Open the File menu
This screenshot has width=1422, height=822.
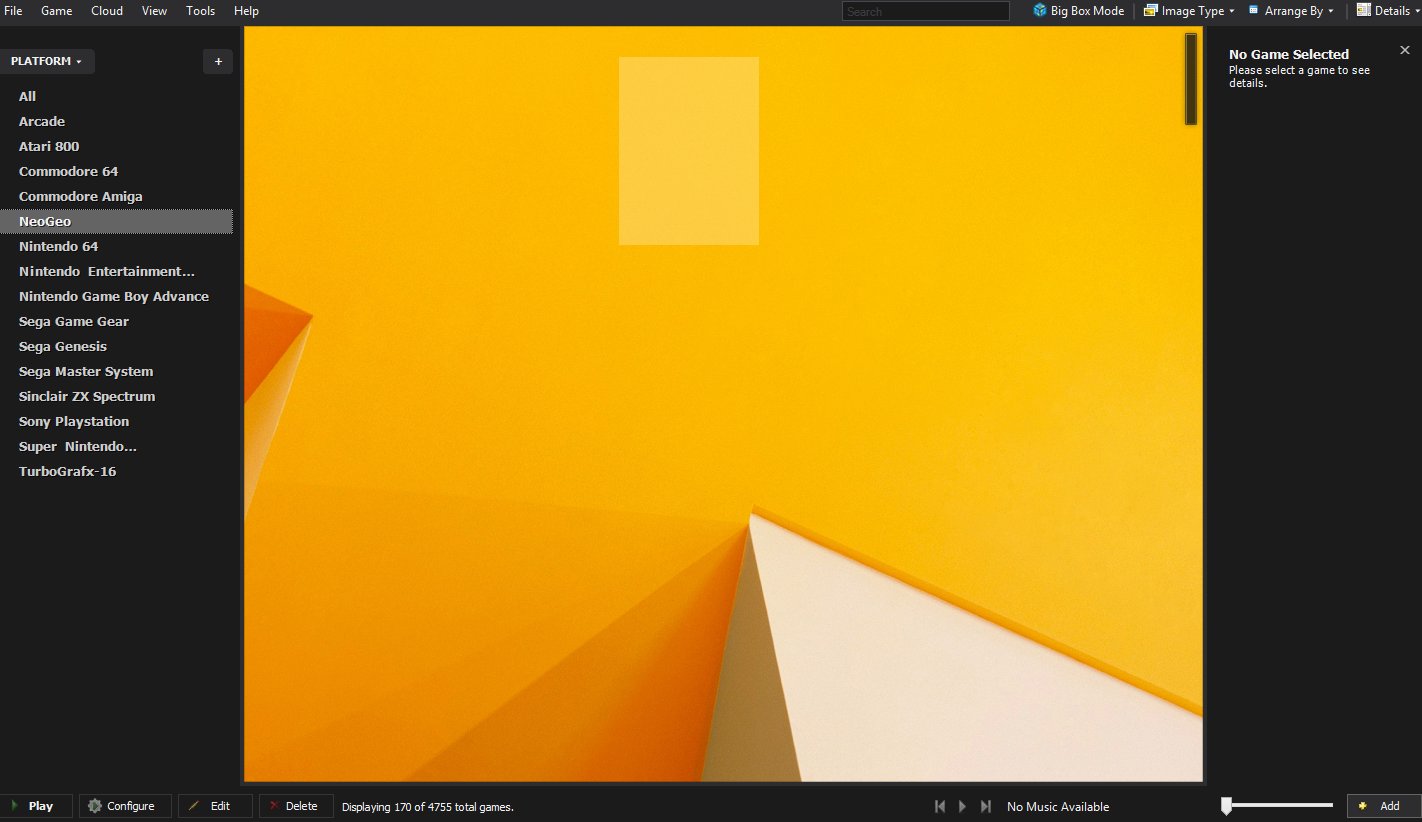(13, 11)
